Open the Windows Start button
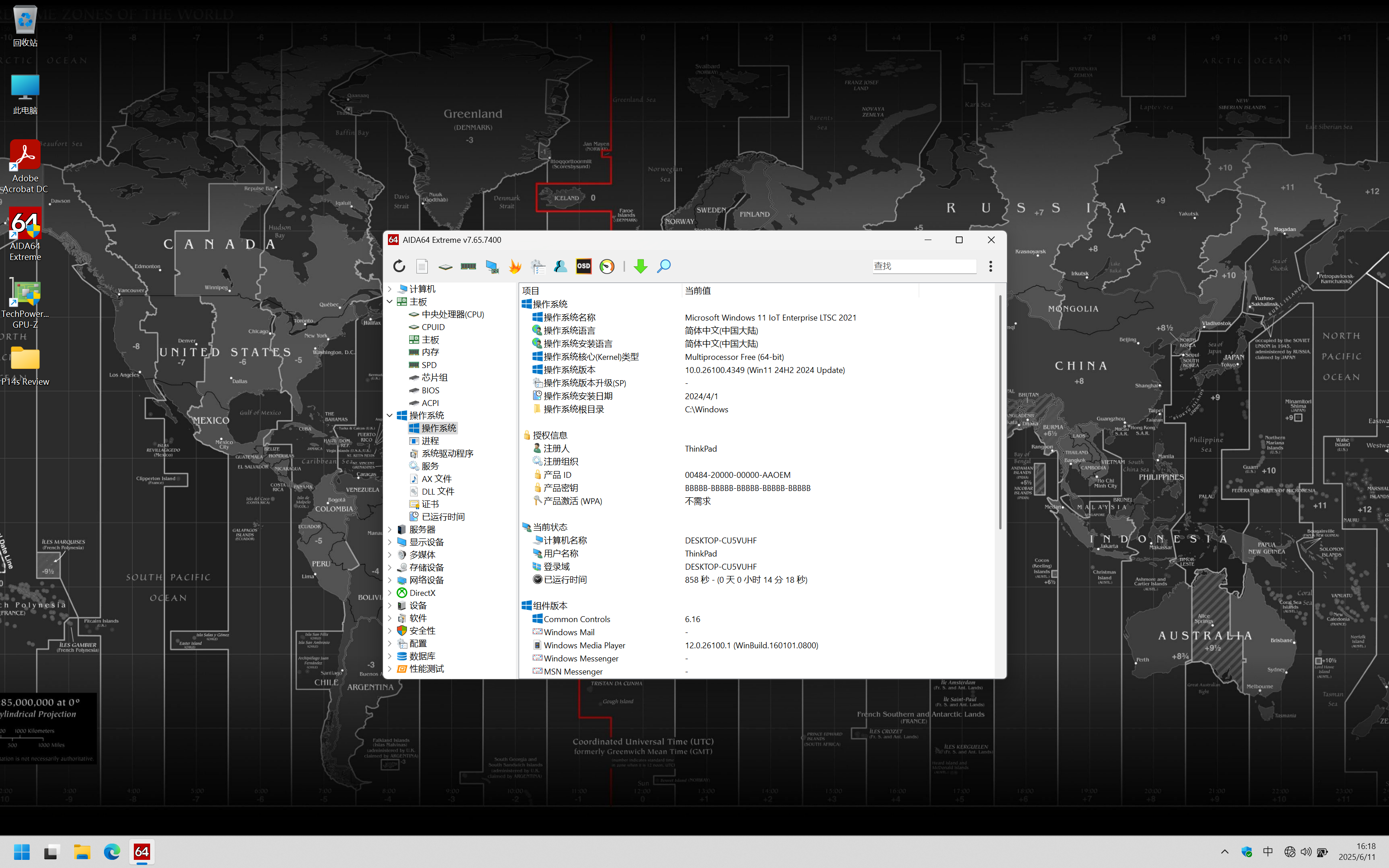The image size is (1389, 868). (x=22, y=852)
